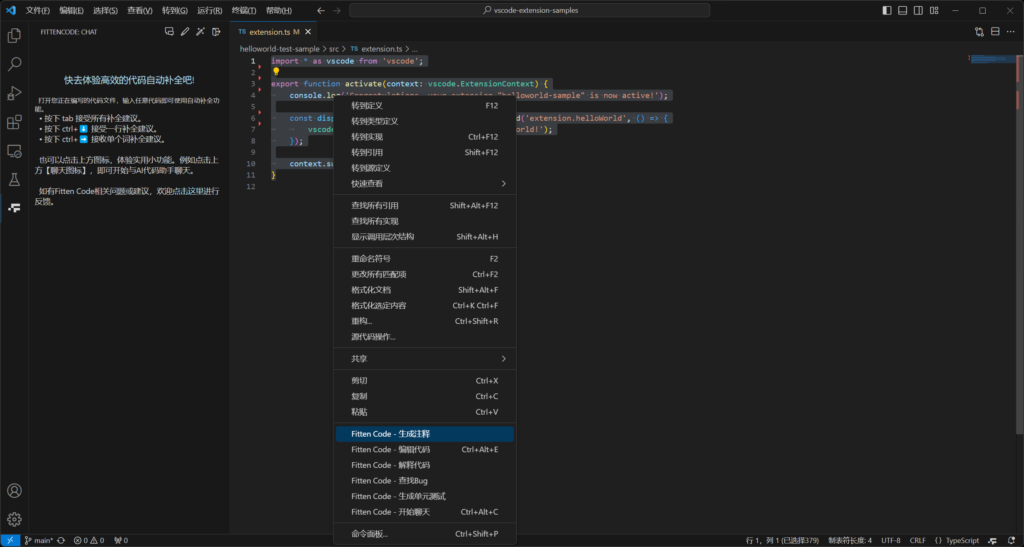The width and height of the screenshot is (1024, 547).
Task: Open the 终端(T) menu in menu bar
Action: coord(243,10)
